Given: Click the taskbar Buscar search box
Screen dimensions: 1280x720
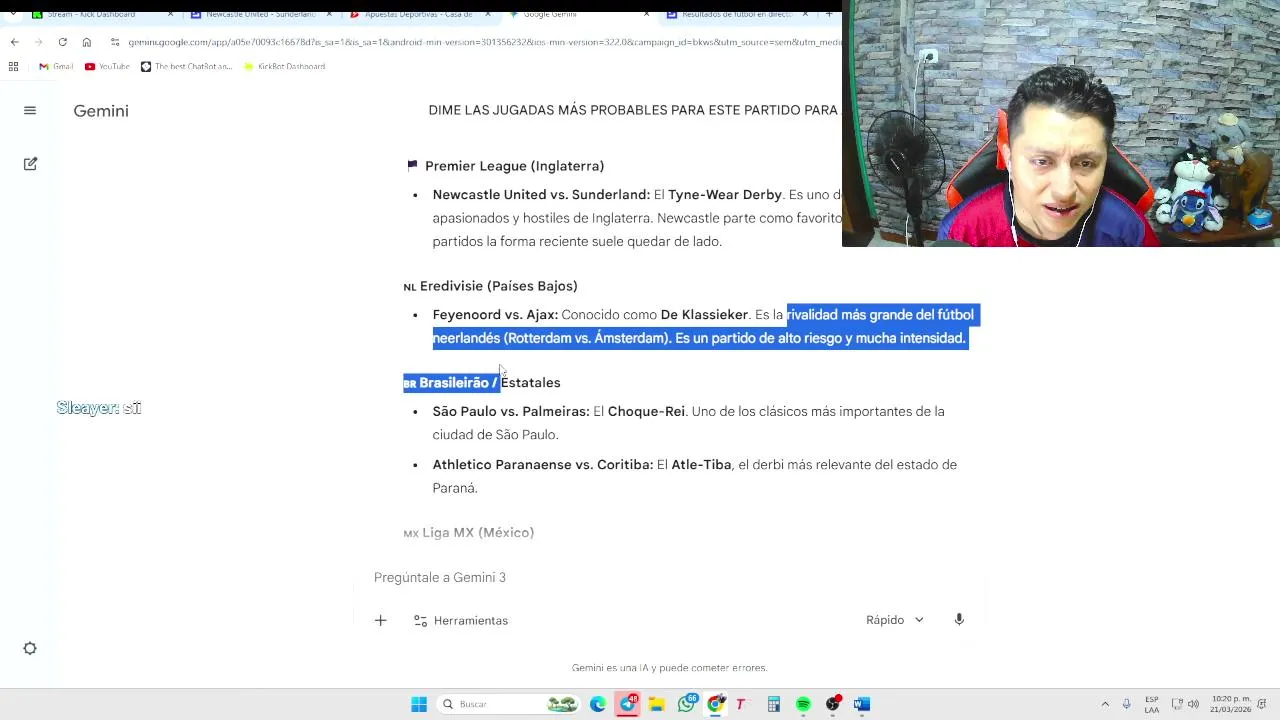Looking at the screenshot, I should 510,704.
